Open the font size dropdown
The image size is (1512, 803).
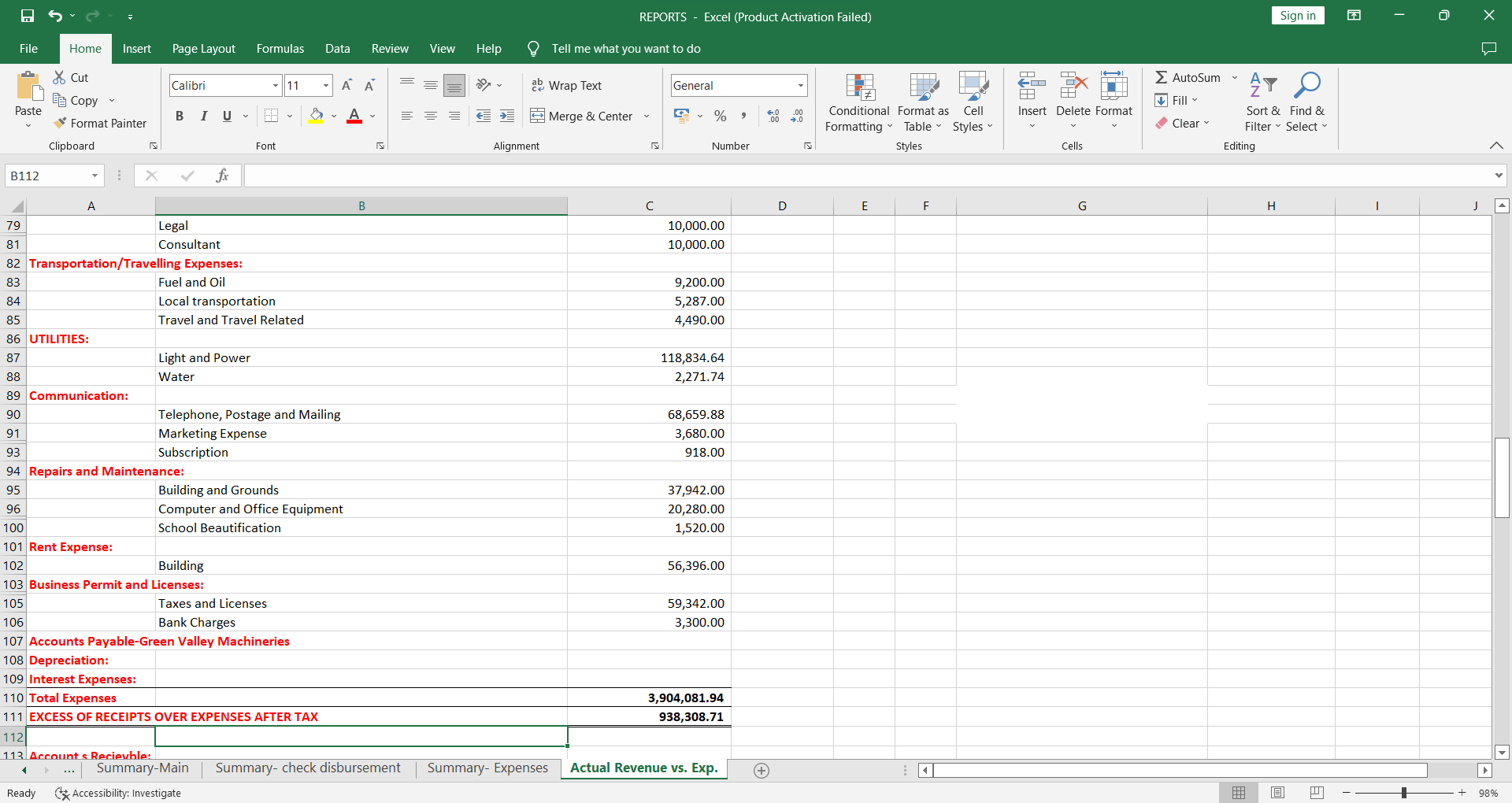326,85
